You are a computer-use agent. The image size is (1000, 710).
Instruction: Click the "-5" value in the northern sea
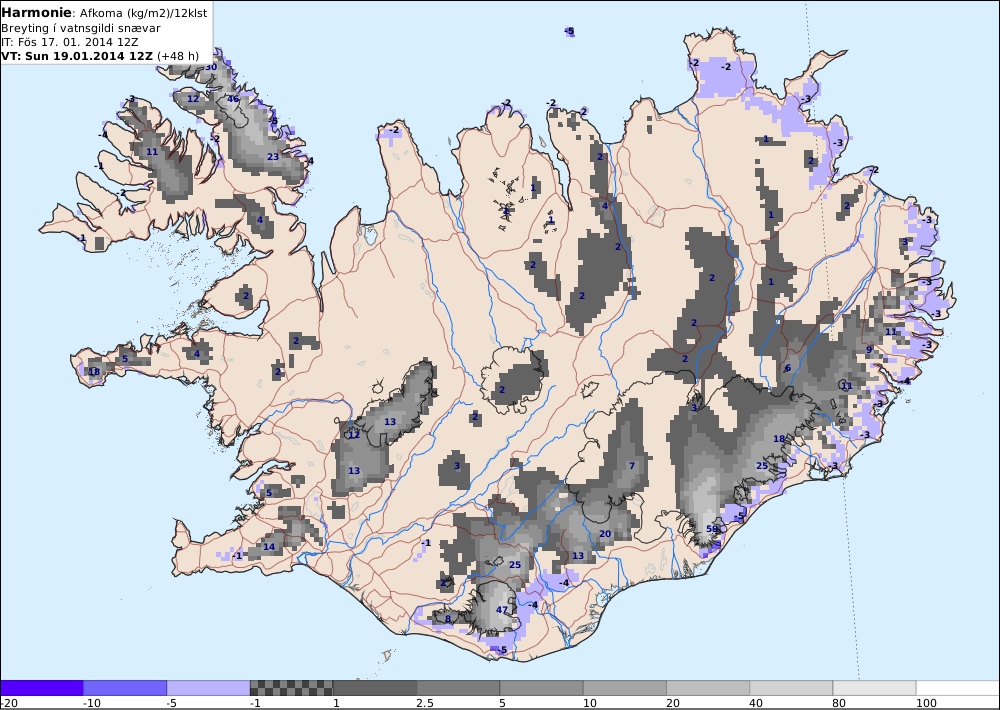click(570, 31)
